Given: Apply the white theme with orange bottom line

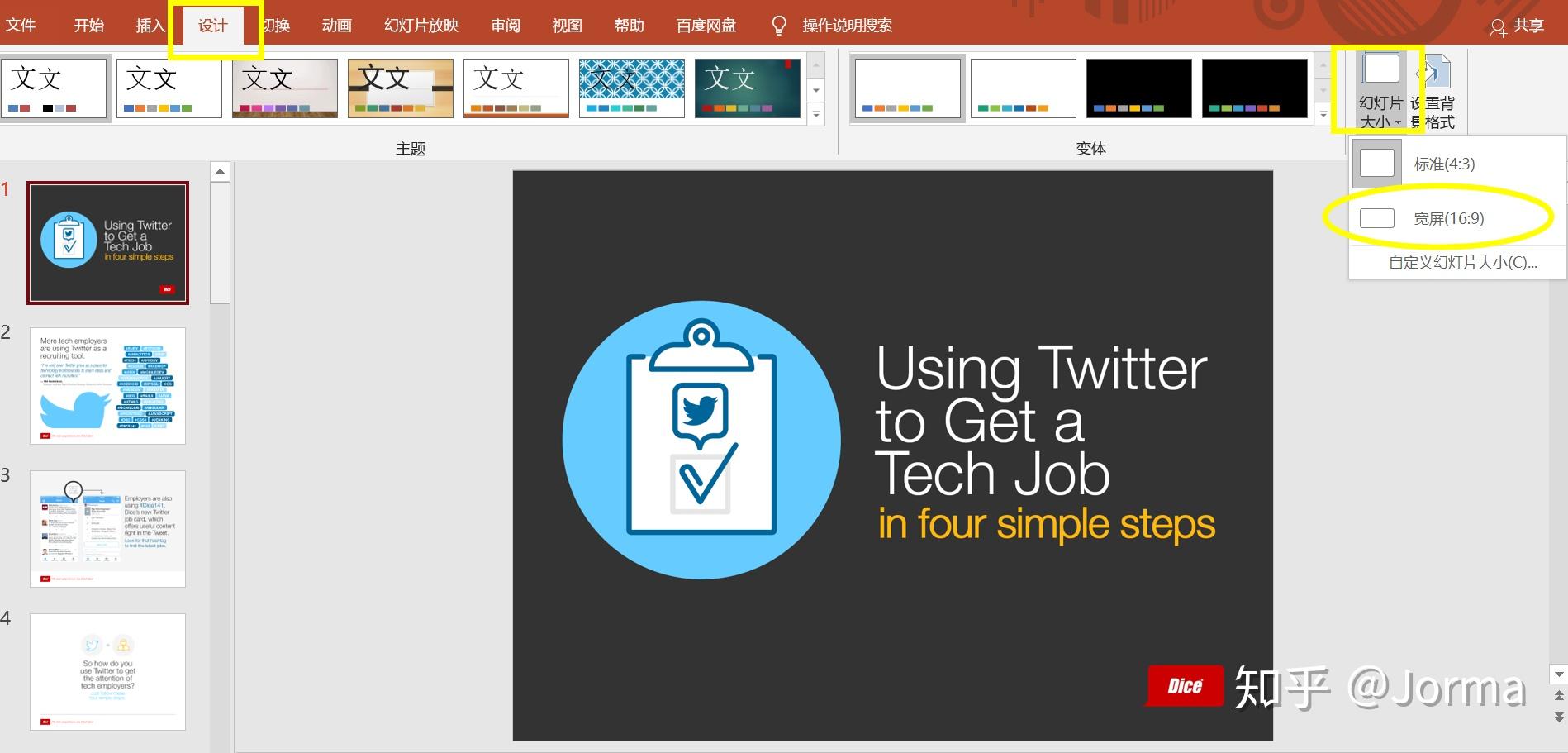Looking at the screenshot, I should coord(516,88).
